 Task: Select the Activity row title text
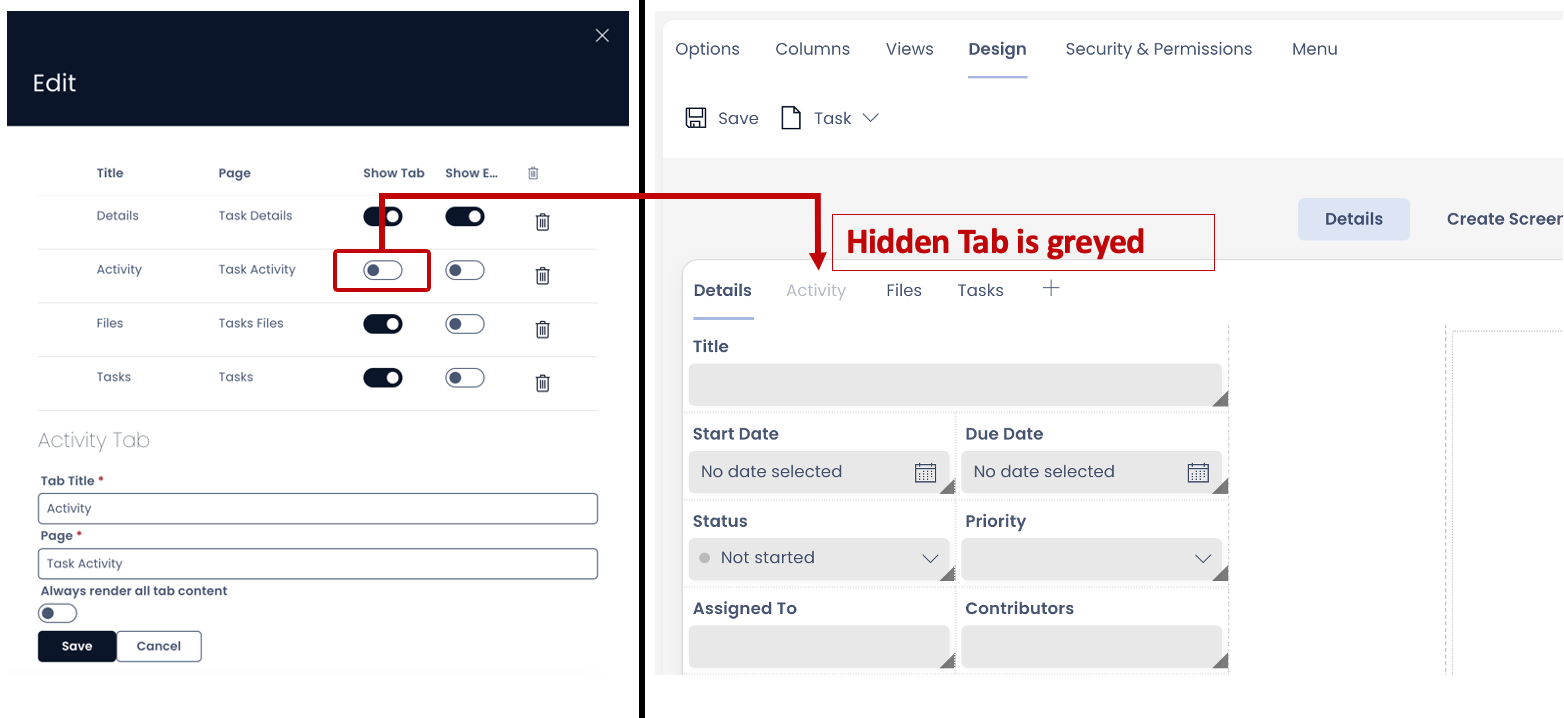119,270
